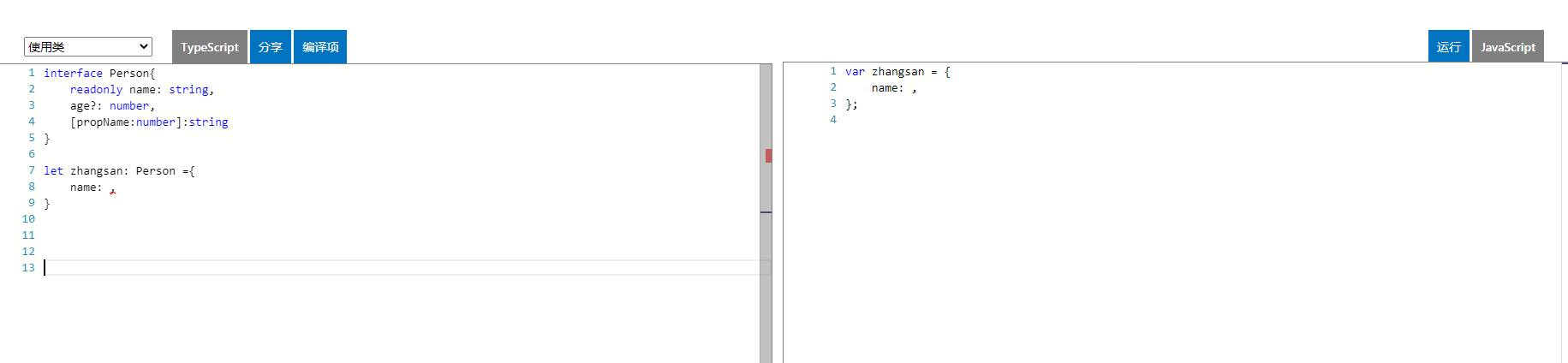Image resolution: width=1568 pixels, height=363 pixels.
Task: Click 'var' in the JavaScript output
Action: click(x=855, y=72)
